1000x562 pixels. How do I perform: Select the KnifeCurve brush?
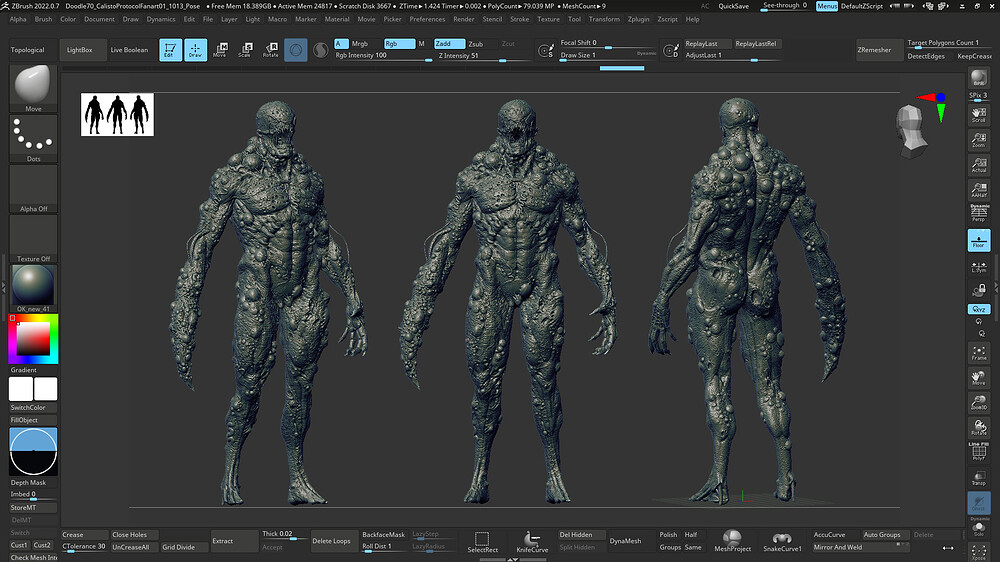click(532, 542)
